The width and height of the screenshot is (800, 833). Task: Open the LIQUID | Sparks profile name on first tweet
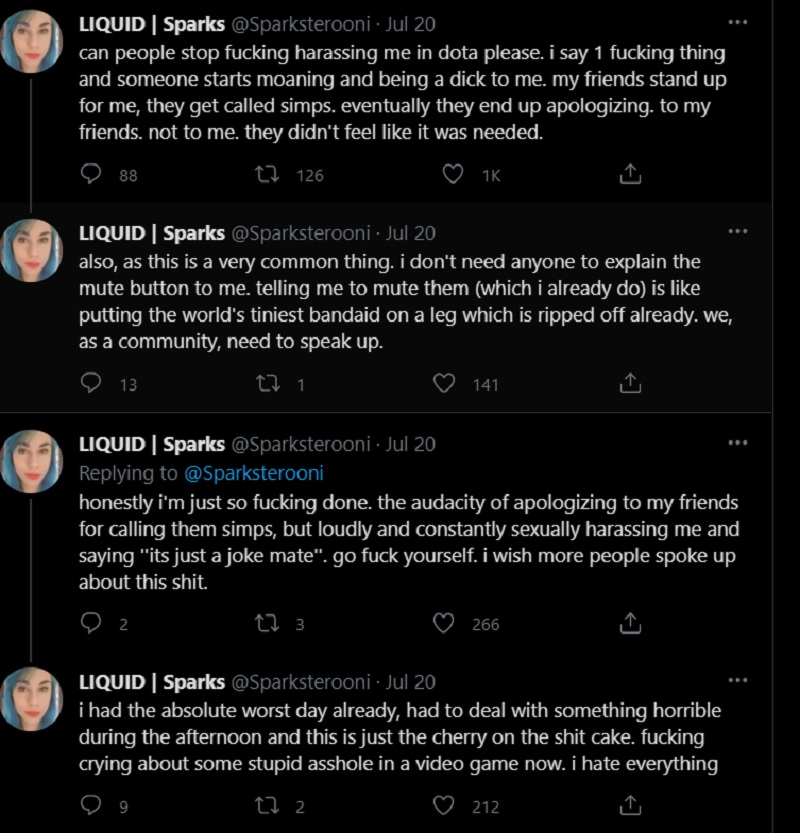coord(152,24)
